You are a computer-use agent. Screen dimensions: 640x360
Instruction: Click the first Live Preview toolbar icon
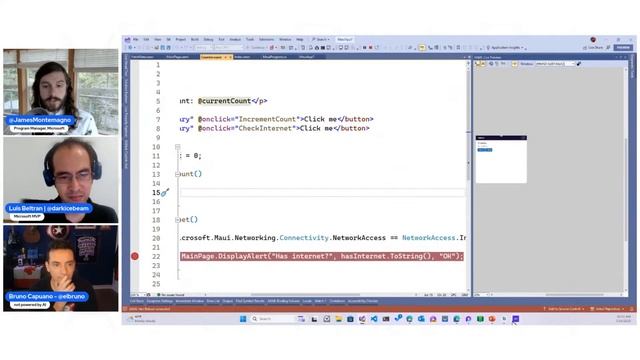[x=478, y=64]
